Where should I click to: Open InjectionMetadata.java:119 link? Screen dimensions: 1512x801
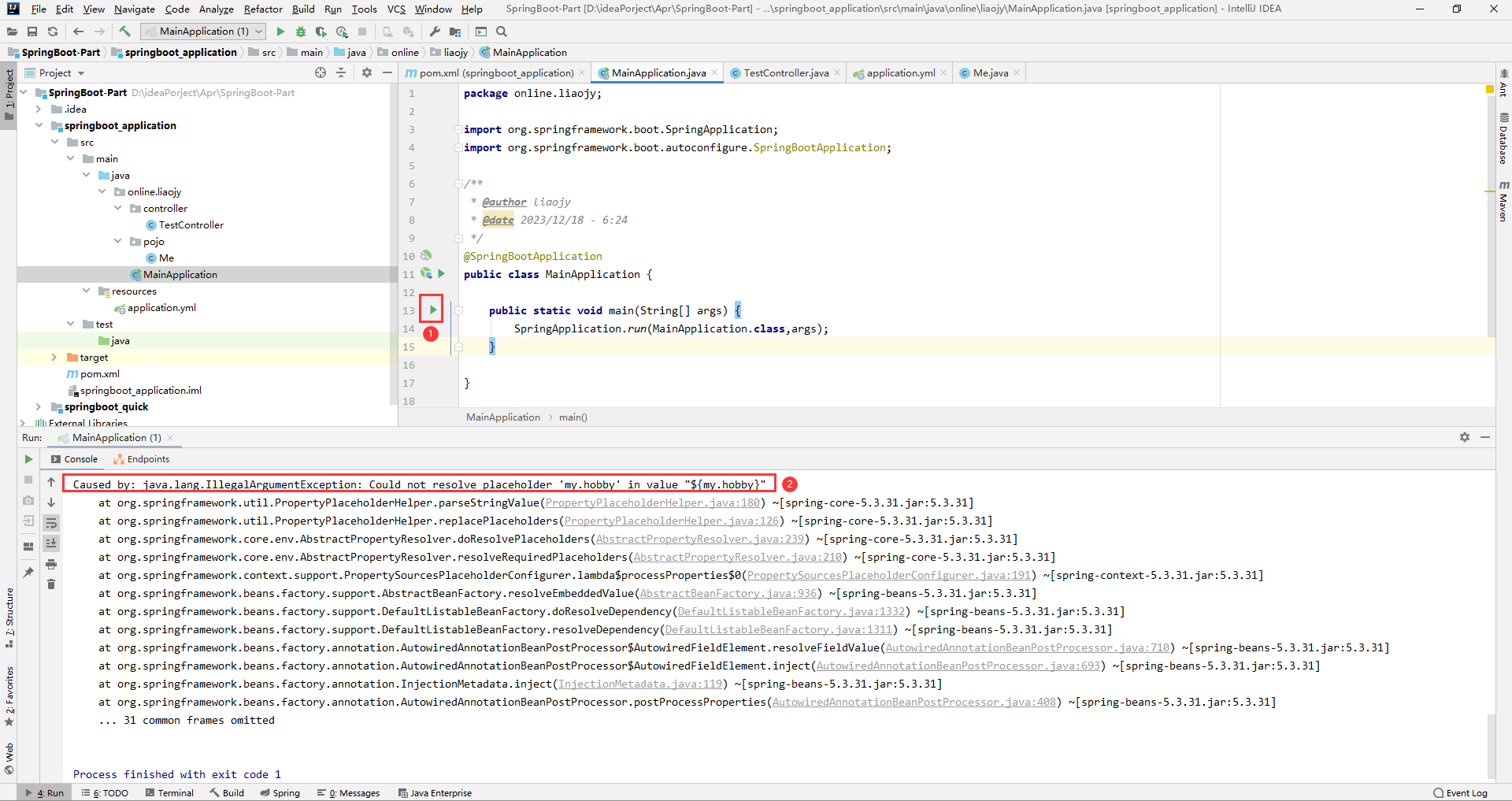(x=640, y=684)
